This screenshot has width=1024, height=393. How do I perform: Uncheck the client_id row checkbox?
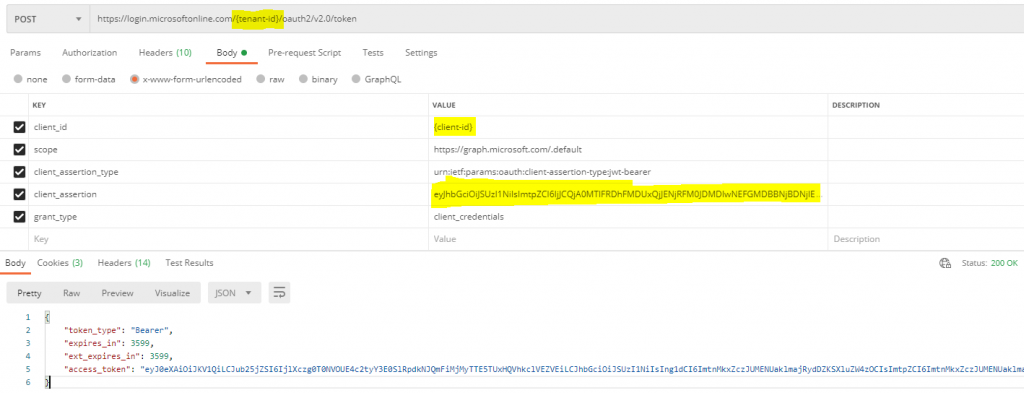(20, 127)
